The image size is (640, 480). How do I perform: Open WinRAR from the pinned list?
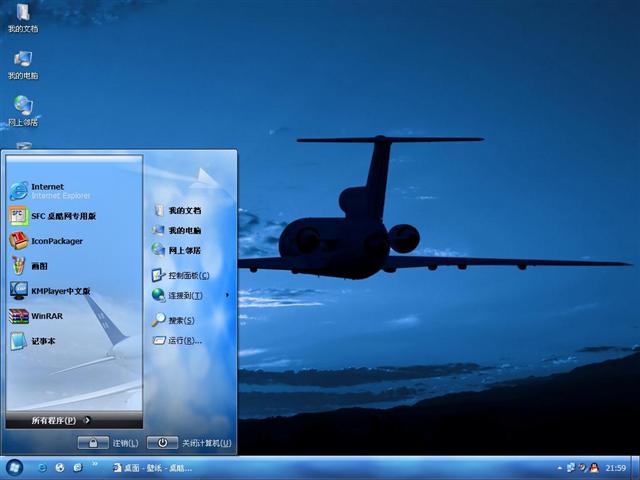(75, 316)
